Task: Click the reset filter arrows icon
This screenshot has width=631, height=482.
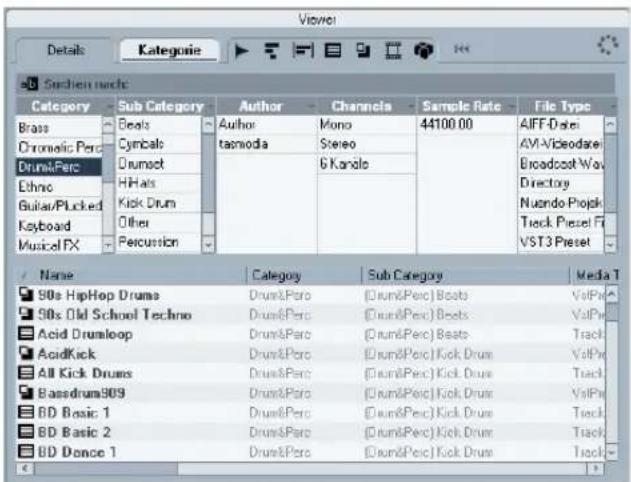Action: point(461,49)
